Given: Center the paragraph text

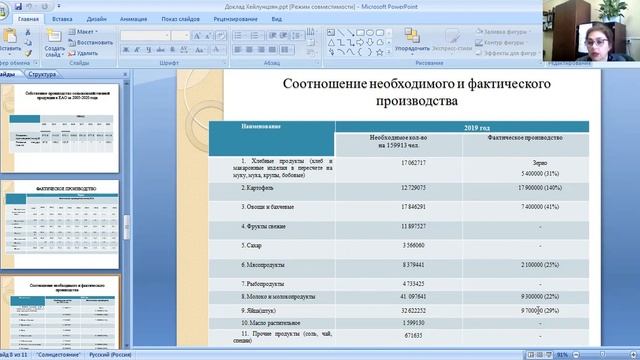Looking at the screenshot, I should pyautogui.click(x=249, y=50).
